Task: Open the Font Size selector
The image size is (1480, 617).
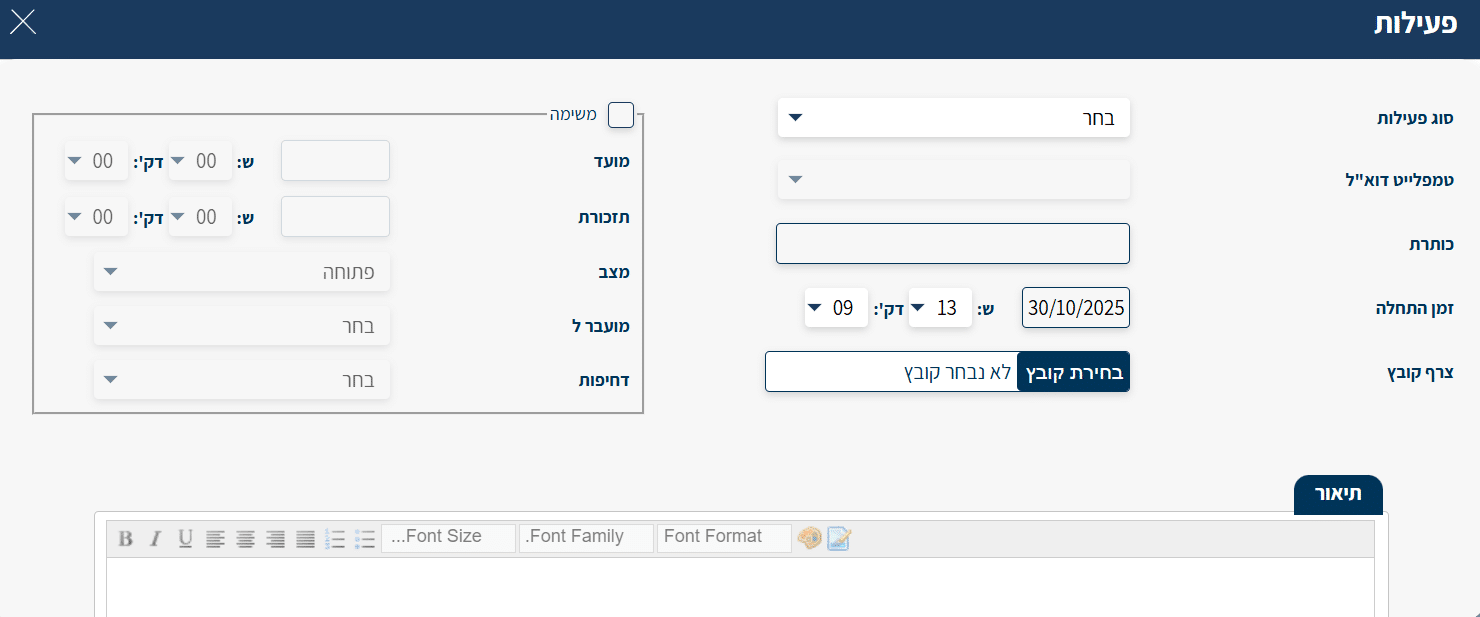Action: tap(448, 537)
